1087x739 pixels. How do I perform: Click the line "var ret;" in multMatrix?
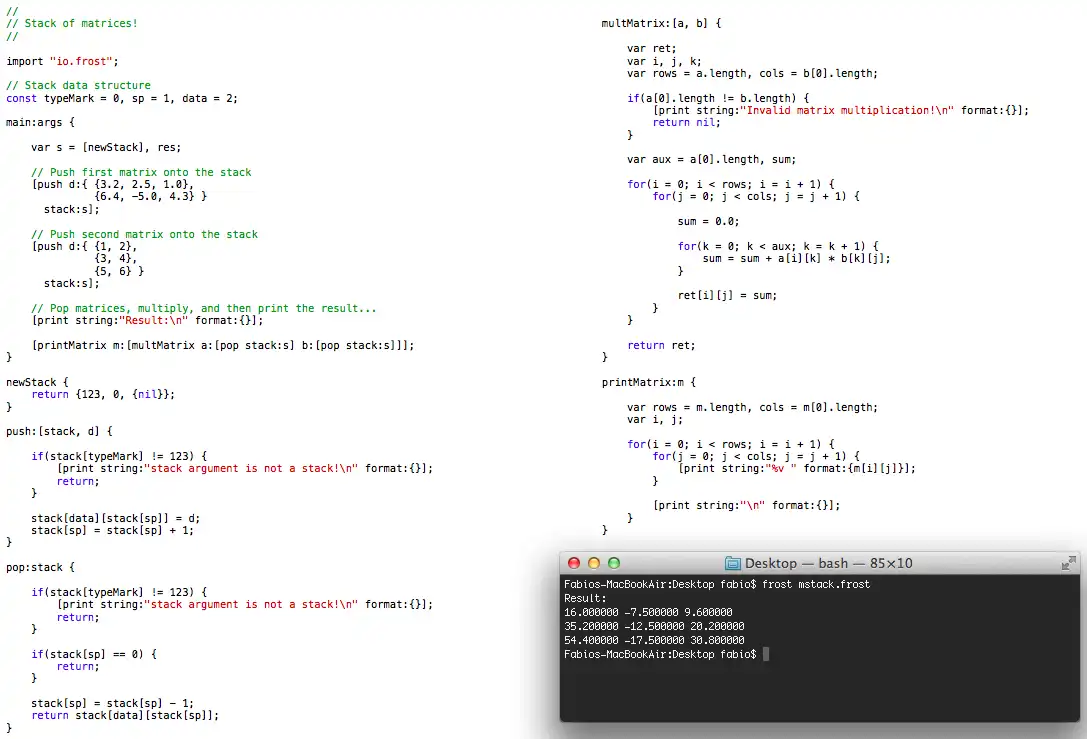click(x=652, y=49)
